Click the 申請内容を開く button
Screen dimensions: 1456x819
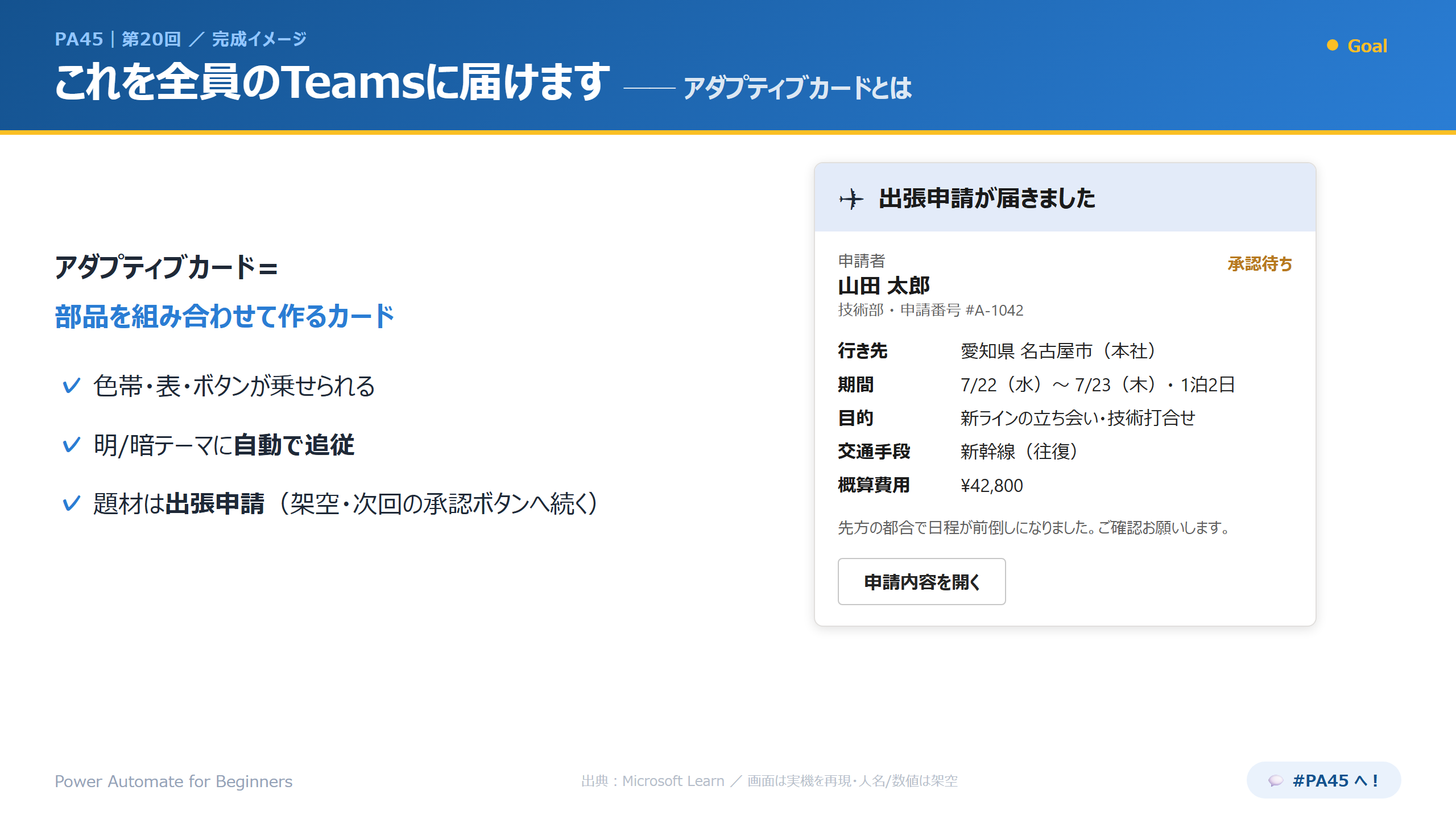pos(921,581)
